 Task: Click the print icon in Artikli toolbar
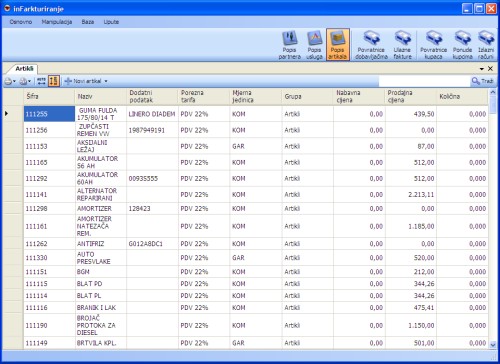[8, 81]
